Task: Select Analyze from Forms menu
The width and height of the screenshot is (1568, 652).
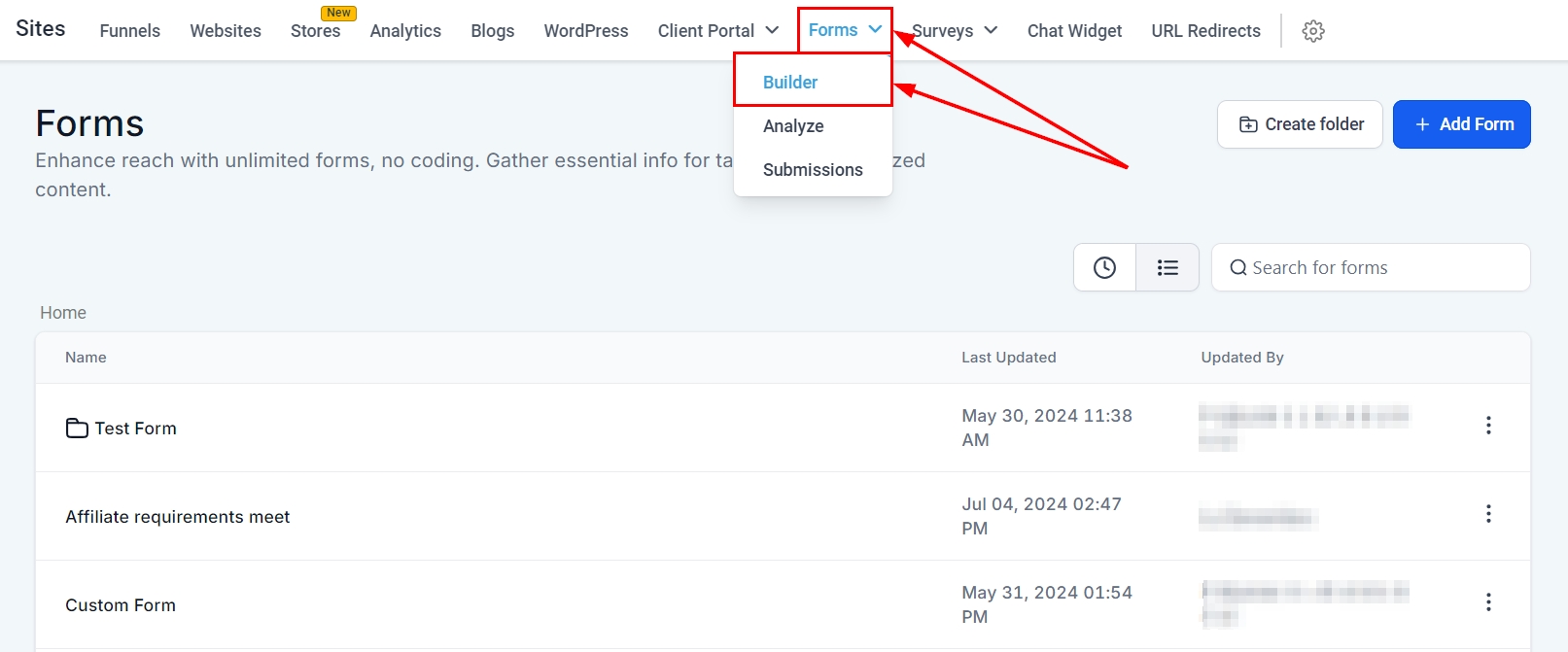Action: (x=793, y=126)
